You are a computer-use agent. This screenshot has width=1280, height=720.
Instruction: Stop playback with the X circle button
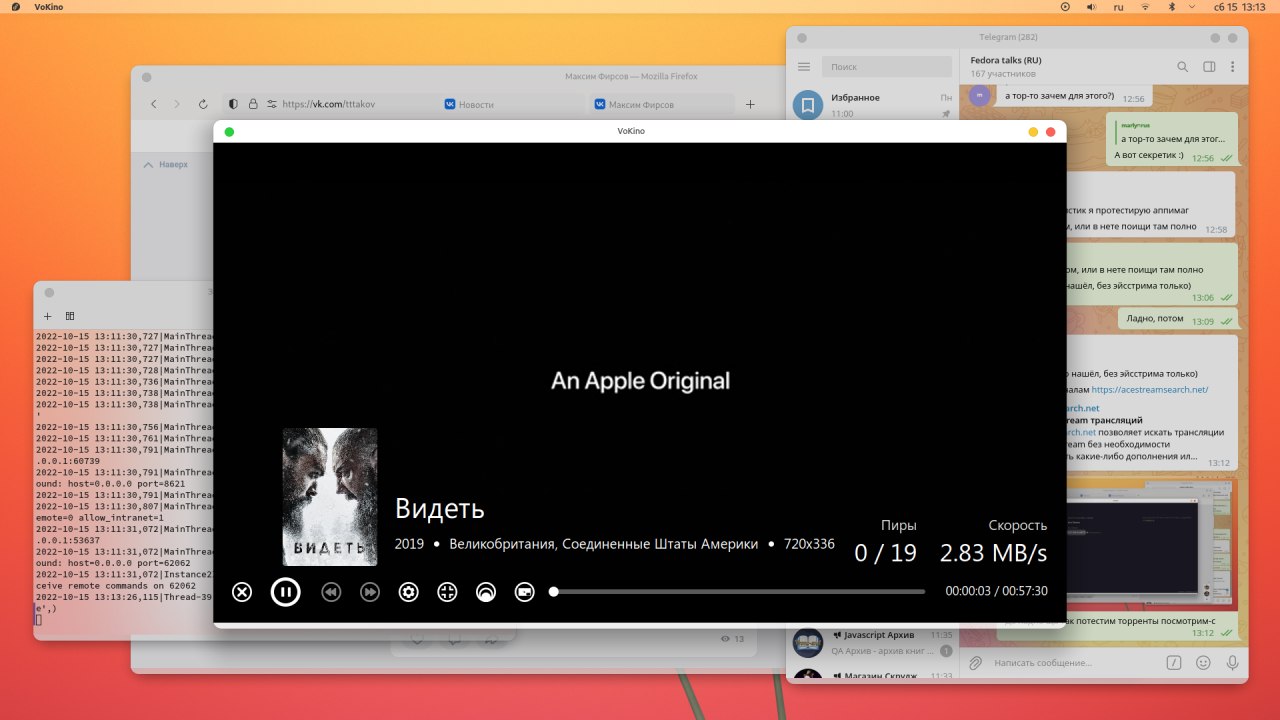242,592
